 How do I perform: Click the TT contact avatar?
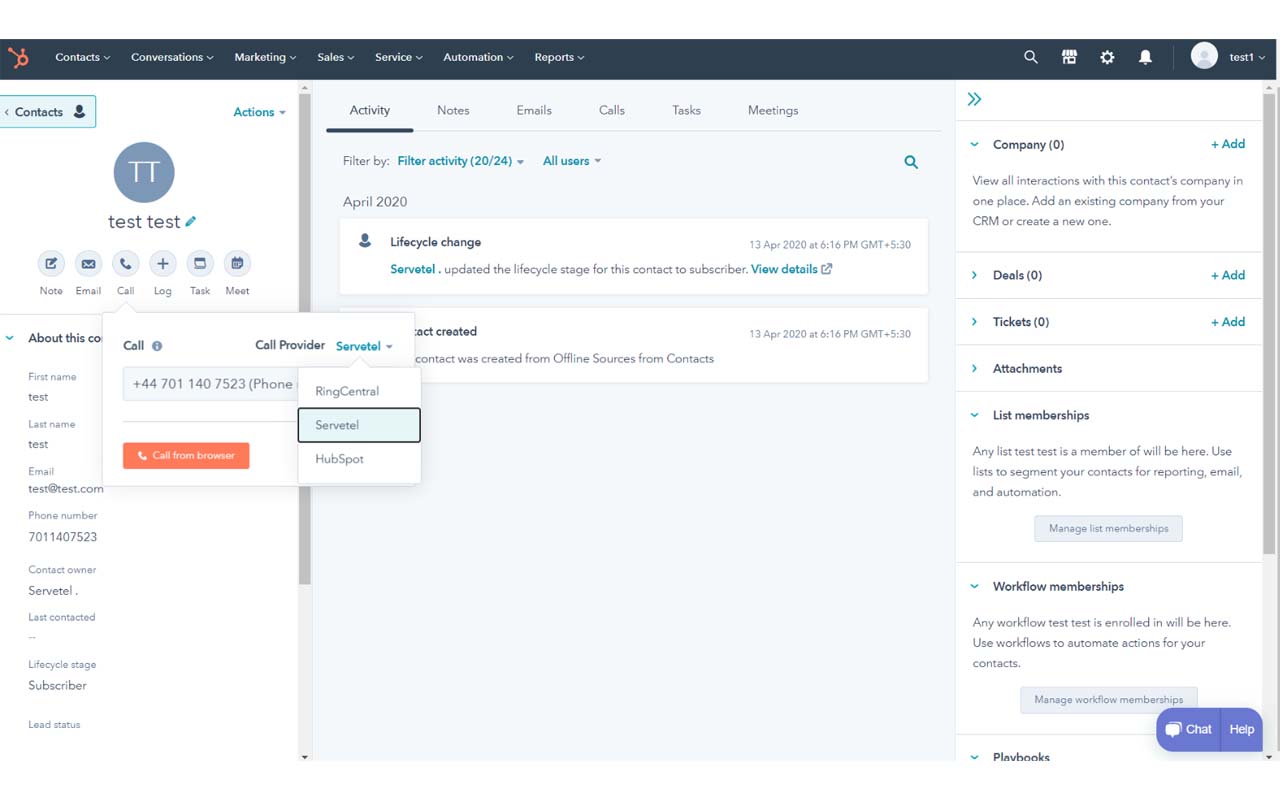coord(144,172)
